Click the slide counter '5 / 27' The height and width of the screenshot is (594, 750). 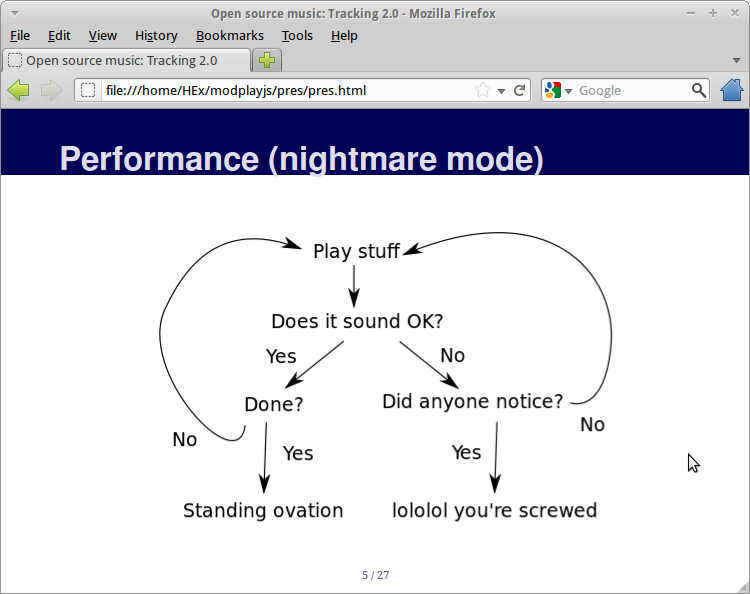point(375,575)
